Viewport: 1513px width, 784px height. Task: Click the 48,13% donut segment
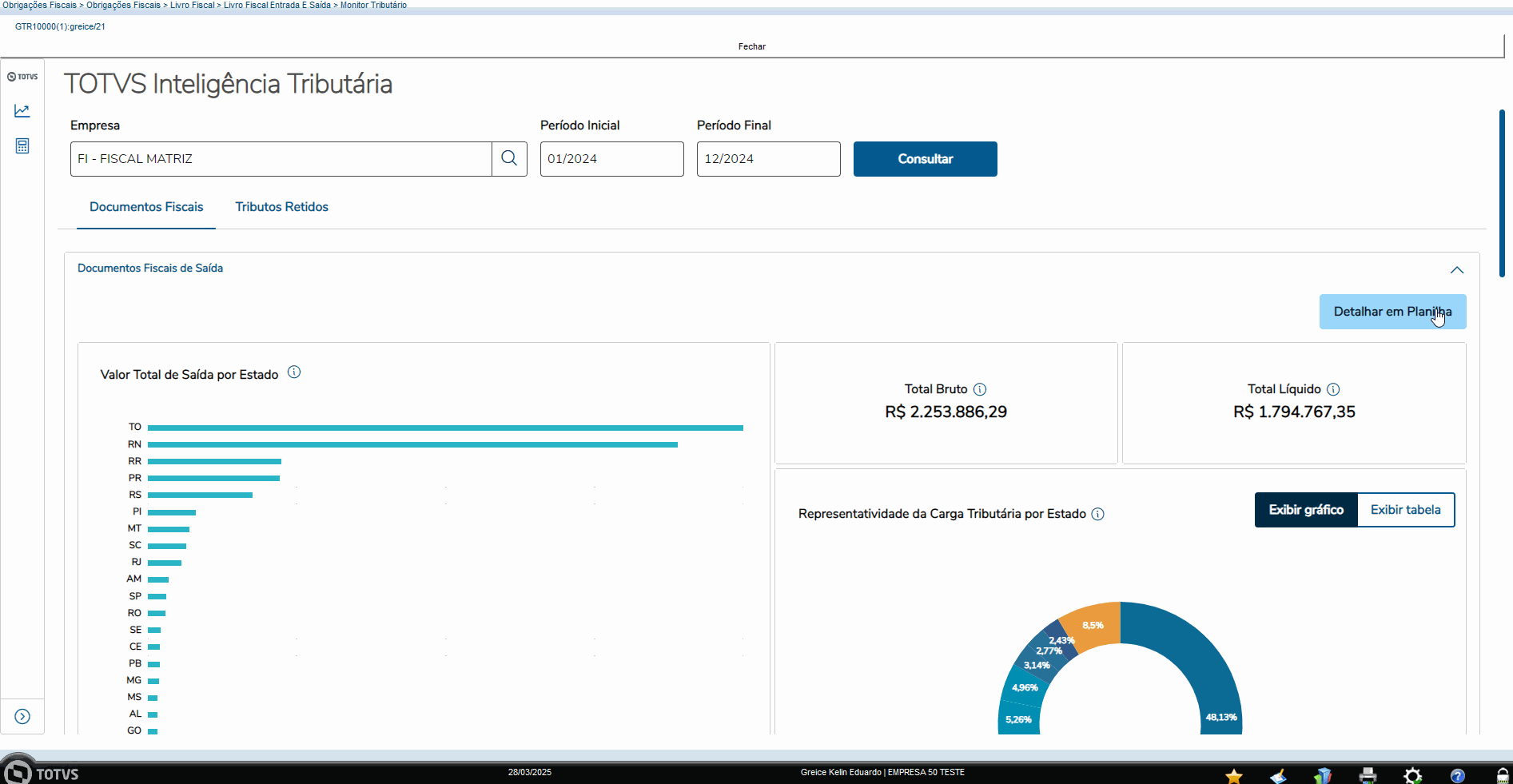coord(1203,655)
